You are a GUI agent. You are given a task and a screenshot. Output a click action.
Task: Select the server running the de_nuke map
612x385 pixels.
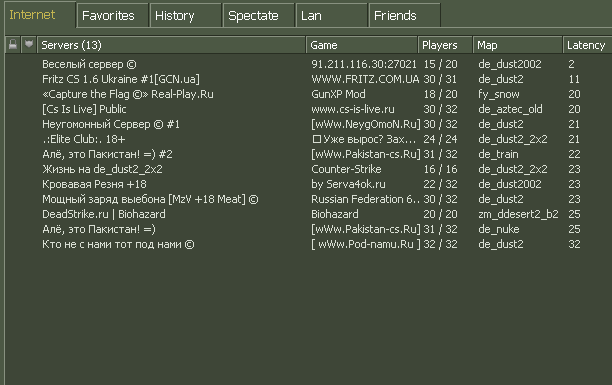(308, 229)
